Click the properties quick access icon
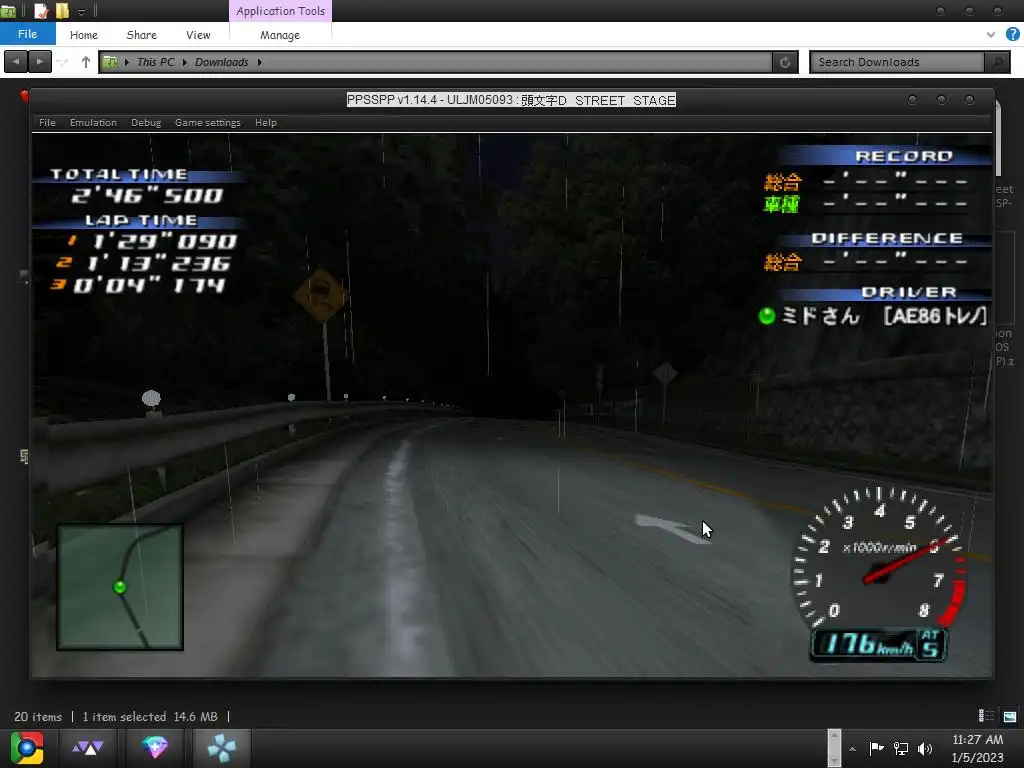Image resolution: width=1024 pixels, height=768 pixels. (x=40, y=10)
